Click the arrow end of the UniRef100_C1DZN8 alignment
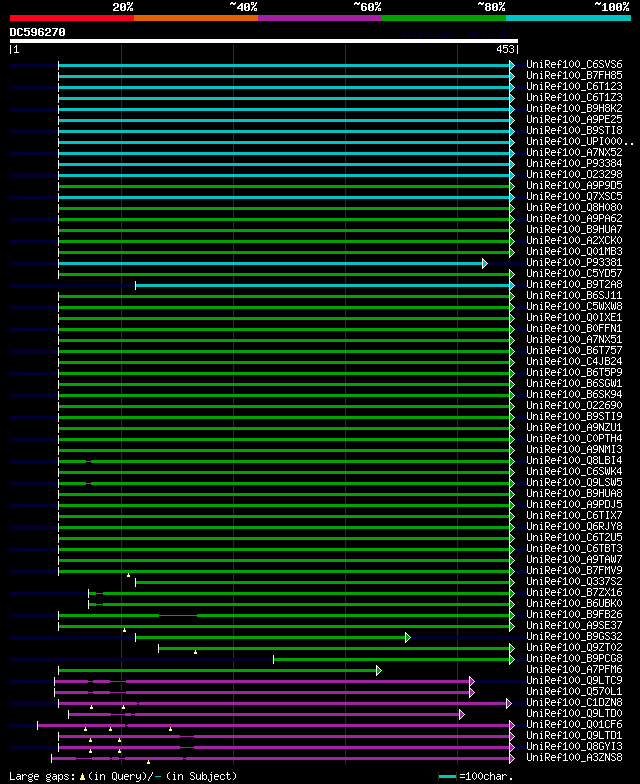 pyautogui.click(x=508, y=704)
